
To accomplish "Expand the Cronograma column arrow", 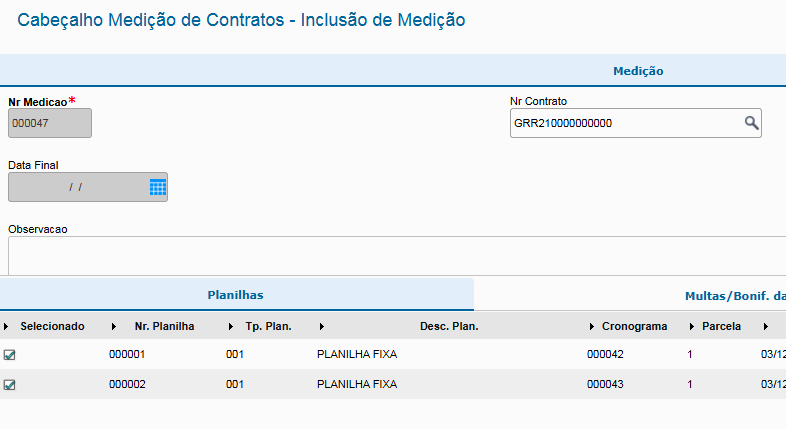I will coord(591,327).
